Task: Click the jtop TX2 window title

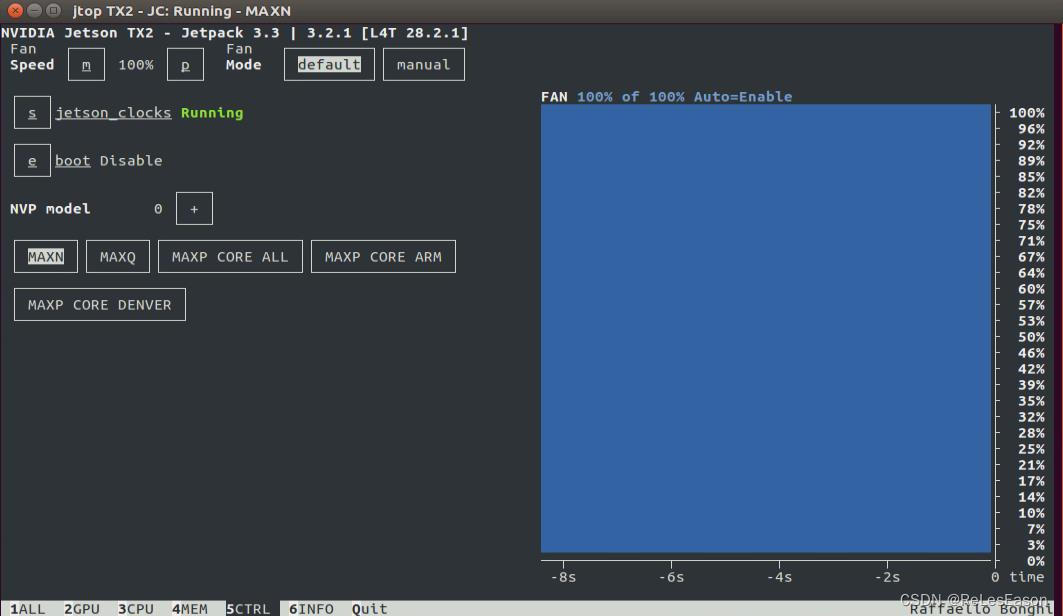Action: click(x=182, y=11)
